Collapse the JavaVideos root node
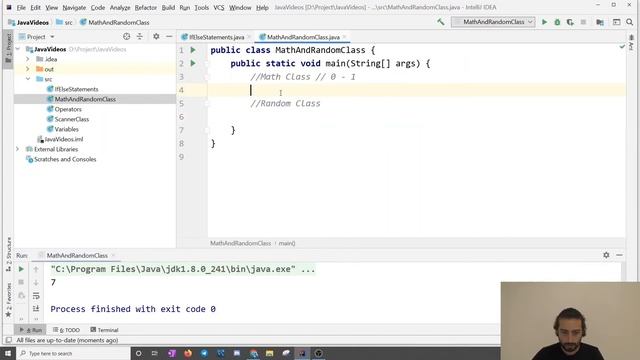 point(18,49)
